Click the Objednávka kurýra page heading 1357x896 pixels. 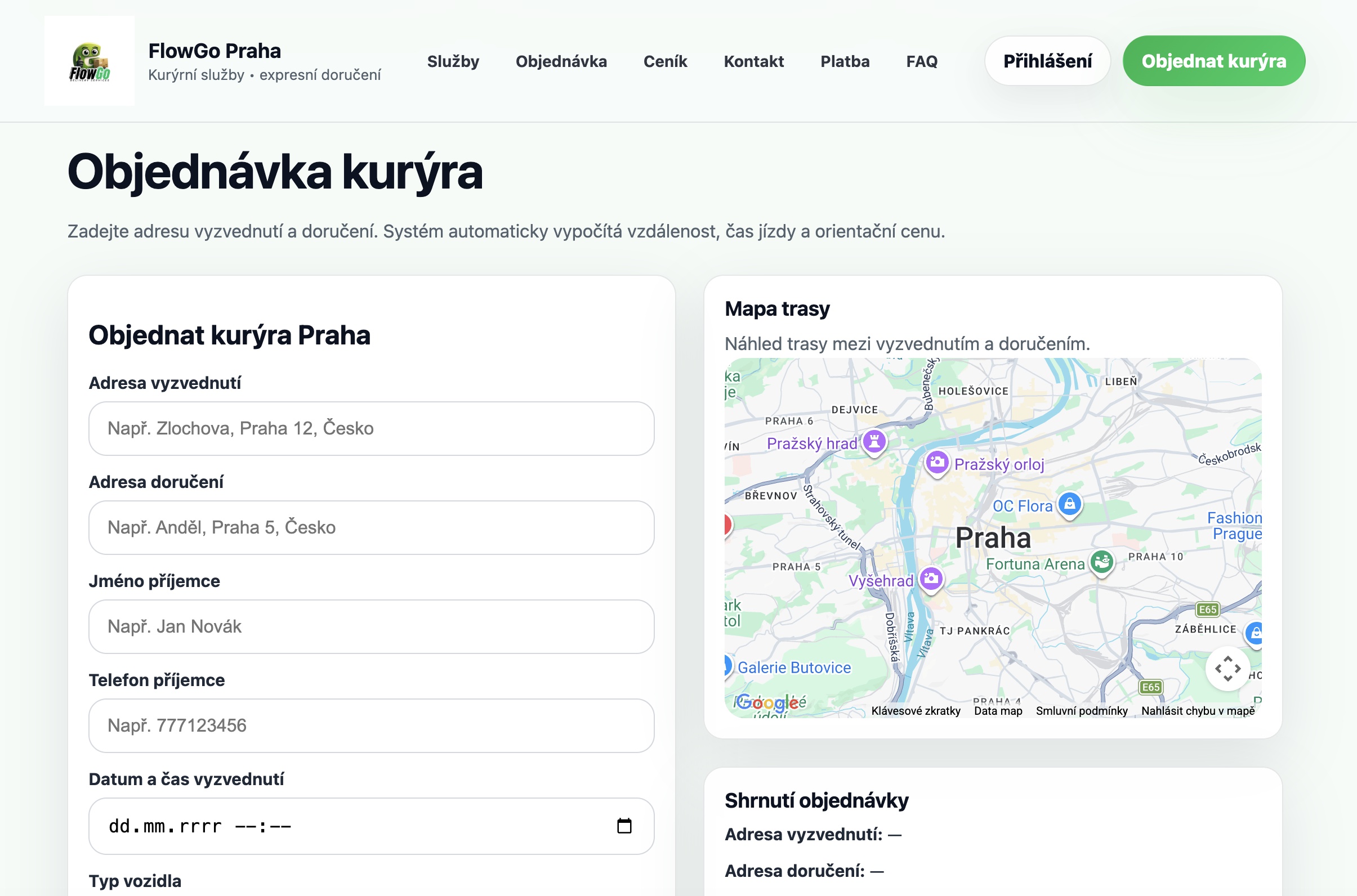275,172
